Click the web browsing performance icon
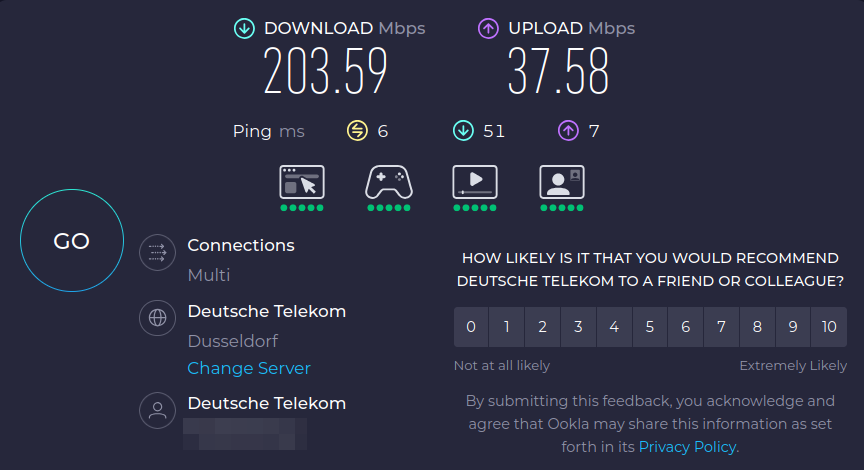 tap(302, 182)
